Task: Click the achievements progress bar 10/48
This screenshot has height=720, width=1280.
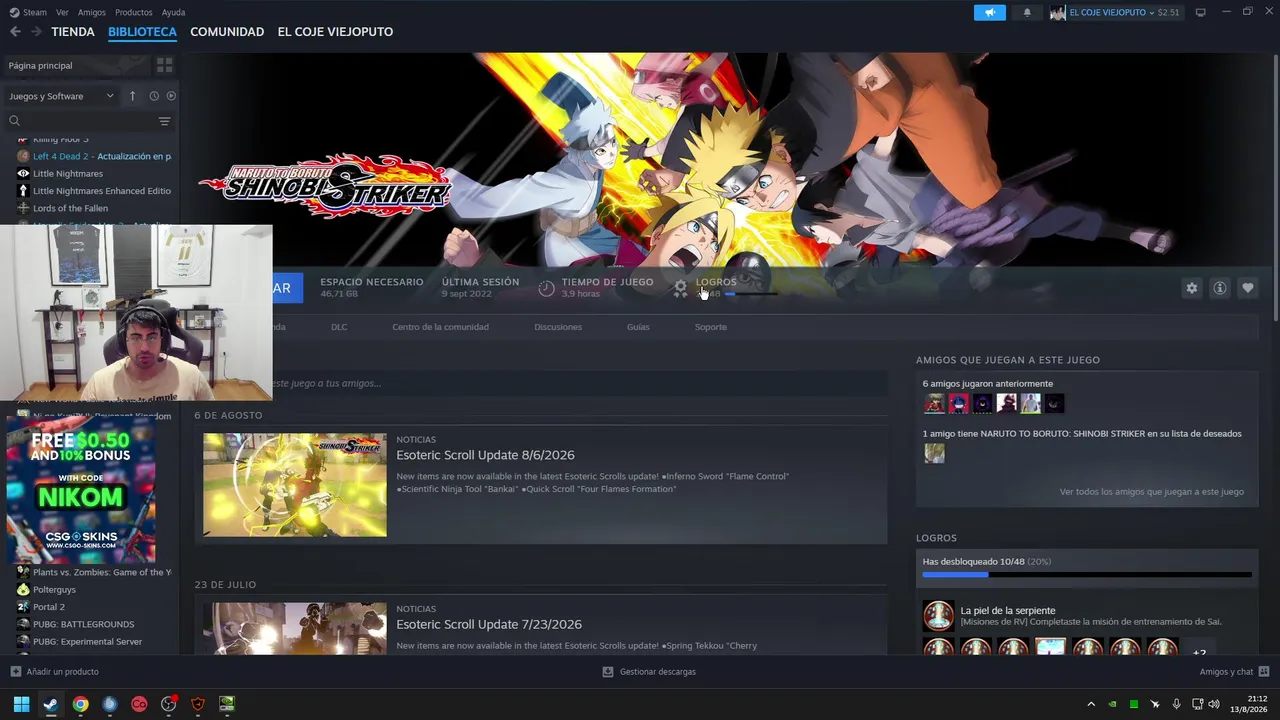Action: coord(1087,575)
